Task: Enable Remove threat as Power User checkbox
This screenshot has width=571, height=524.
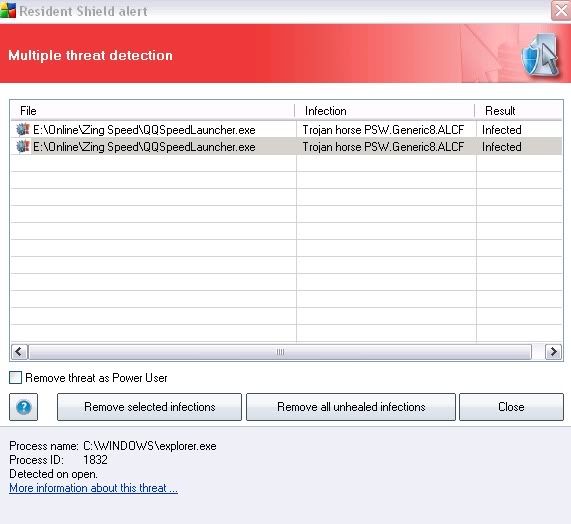Action: [15, 378]
